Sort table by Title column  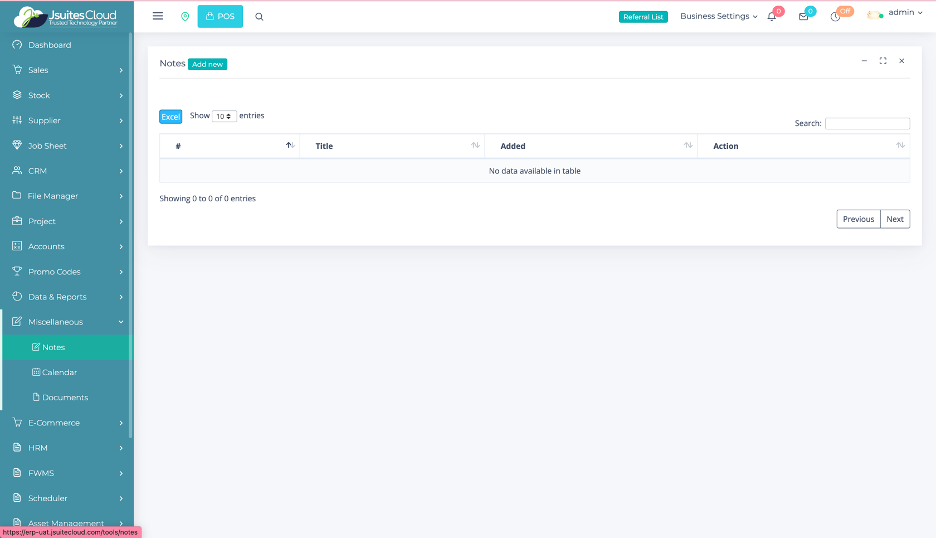tap(391, 146)
